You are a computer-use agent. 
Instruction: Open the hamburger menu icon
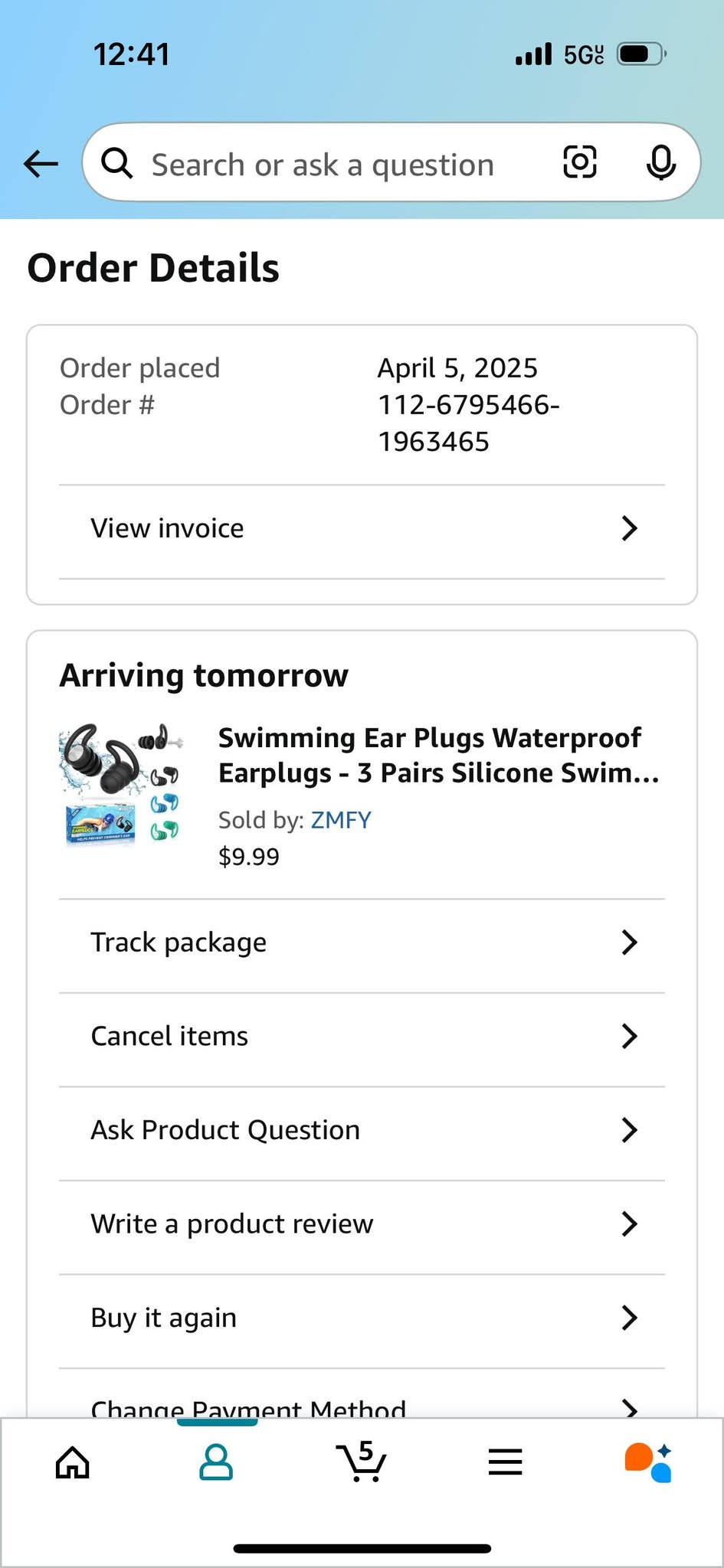pos(505,1463)
